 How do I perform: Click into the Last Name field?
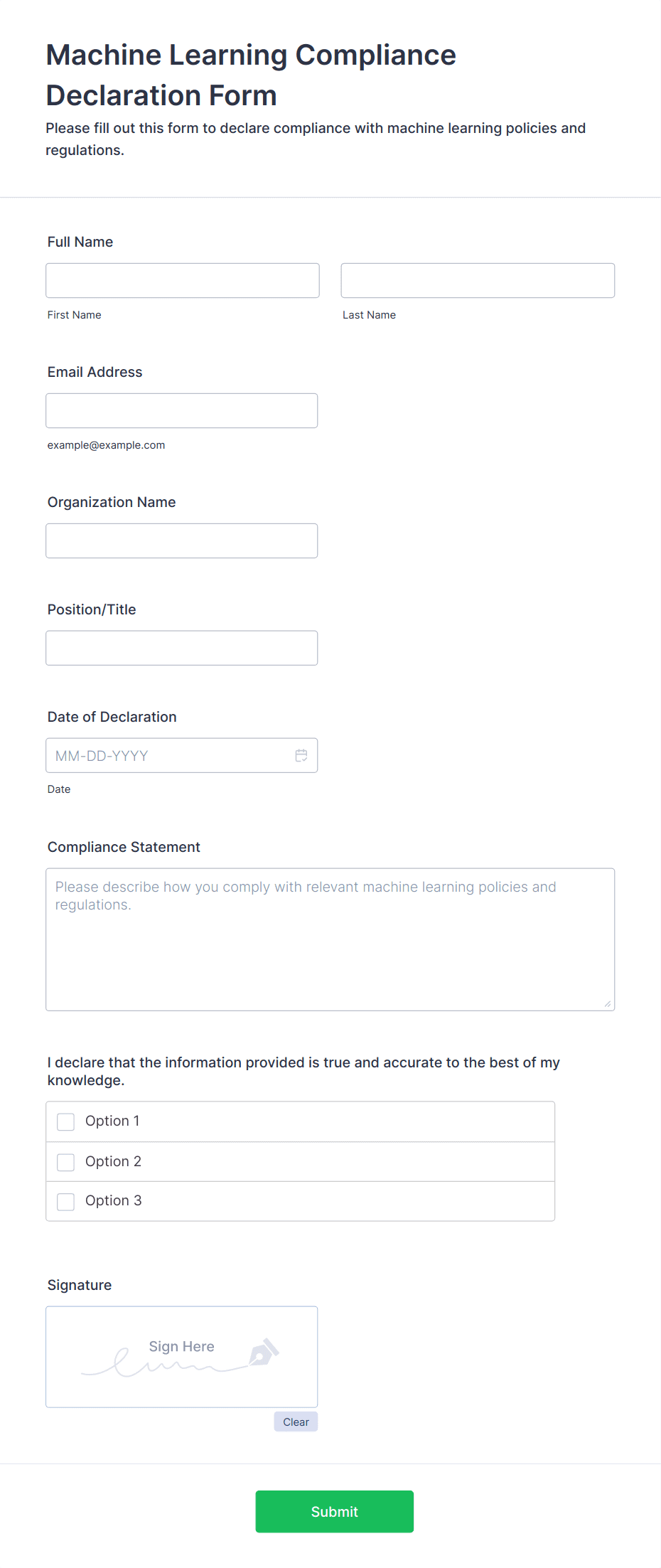(478, 280)
